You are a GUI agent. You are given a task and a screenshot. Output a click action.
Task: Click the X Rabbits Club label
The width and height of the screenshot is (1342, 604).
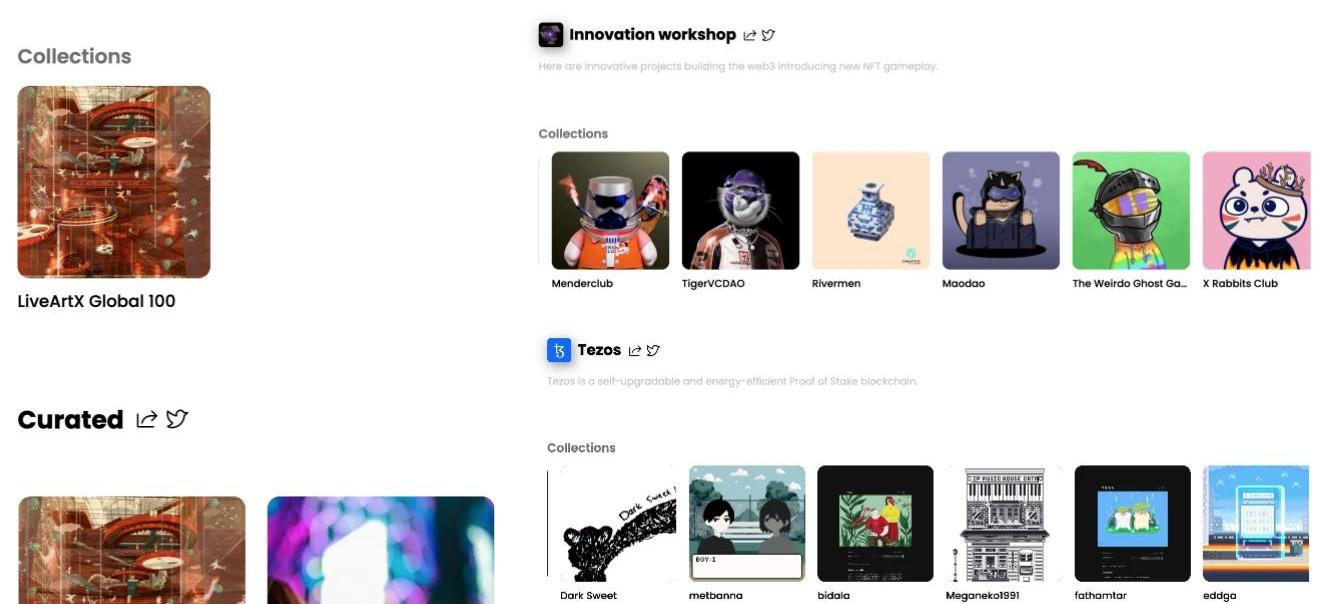[x=1240, y=284]
